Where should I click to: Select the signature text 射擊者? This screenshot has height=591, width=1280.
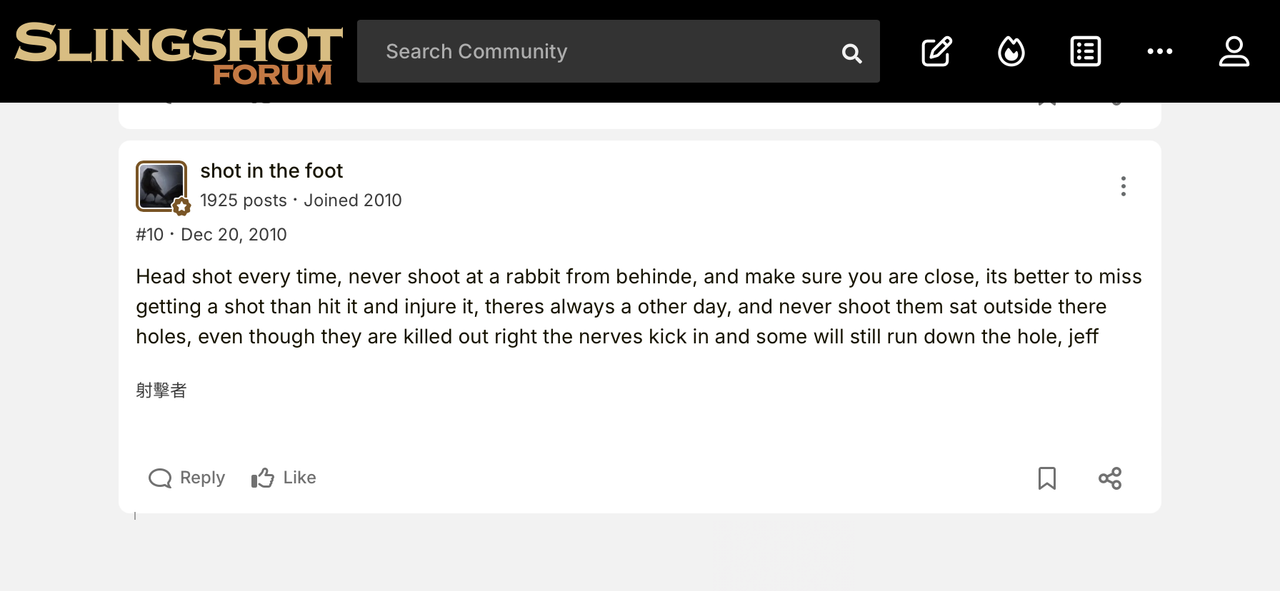(161, 390)
